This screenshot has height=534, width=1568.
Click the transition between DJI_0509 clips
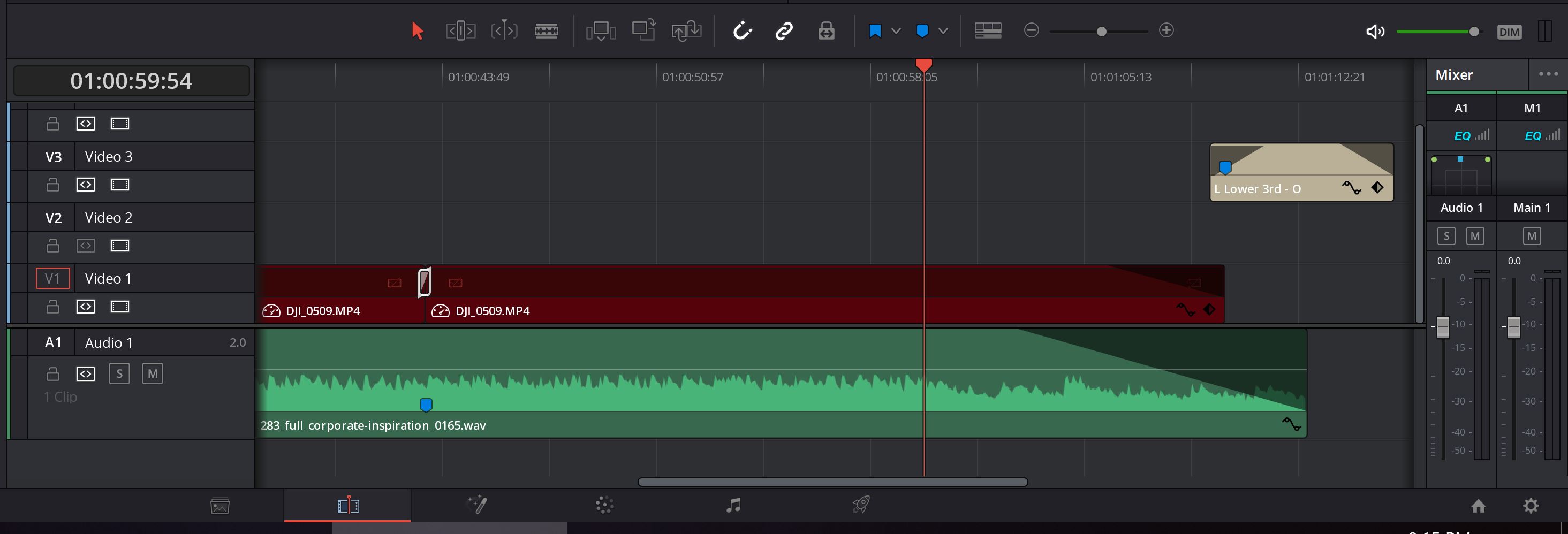pyautogui.click(x=425, y=282)
